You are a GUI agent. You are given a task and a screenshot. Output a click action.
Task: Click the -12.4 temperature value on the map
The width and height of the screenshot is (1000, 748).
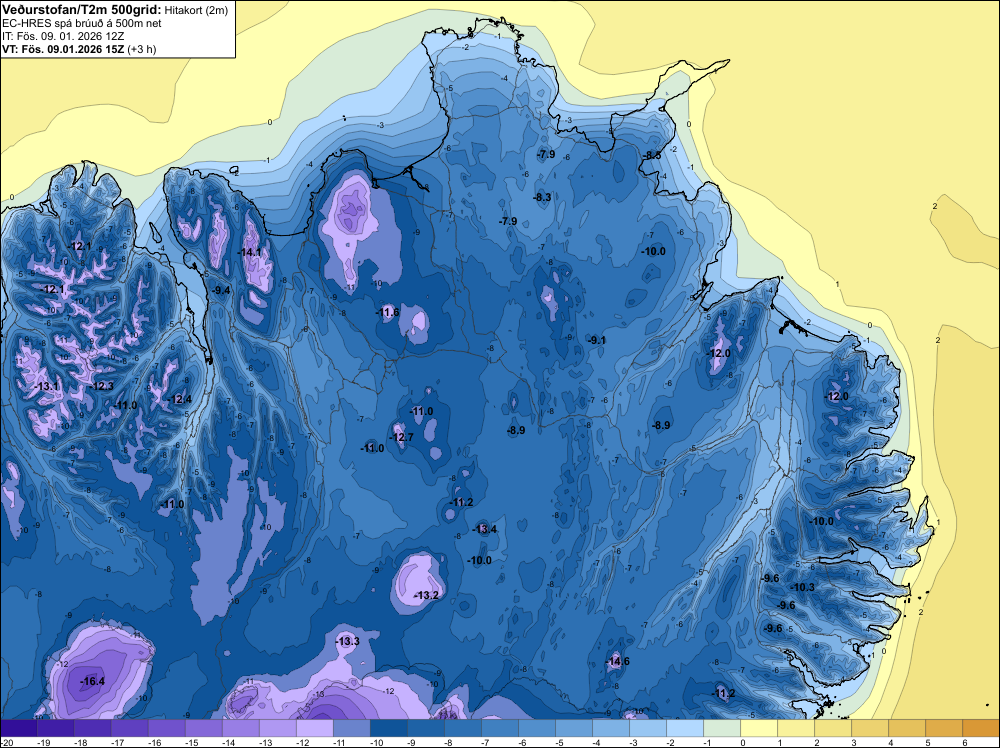(x=180, y=400)
